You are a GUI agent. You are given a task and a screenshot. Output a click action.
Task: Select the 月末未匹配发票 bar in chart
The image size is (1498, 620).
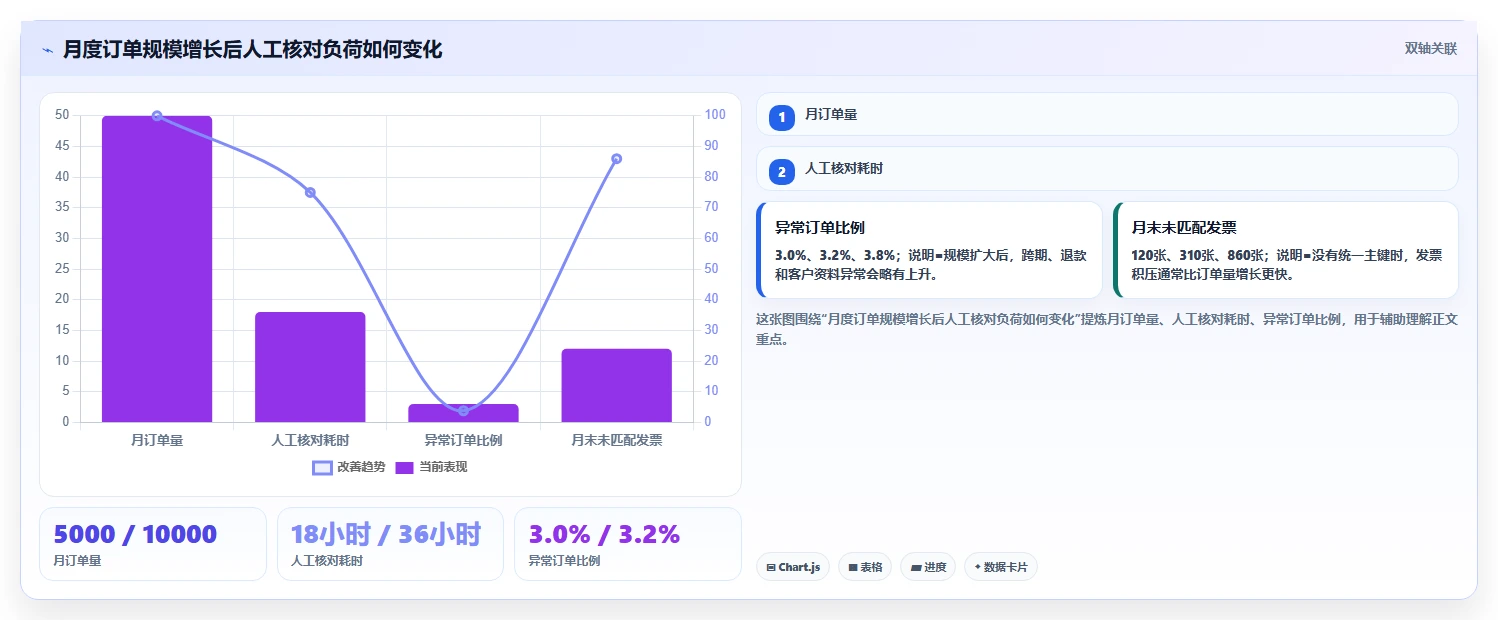[616, 385]
